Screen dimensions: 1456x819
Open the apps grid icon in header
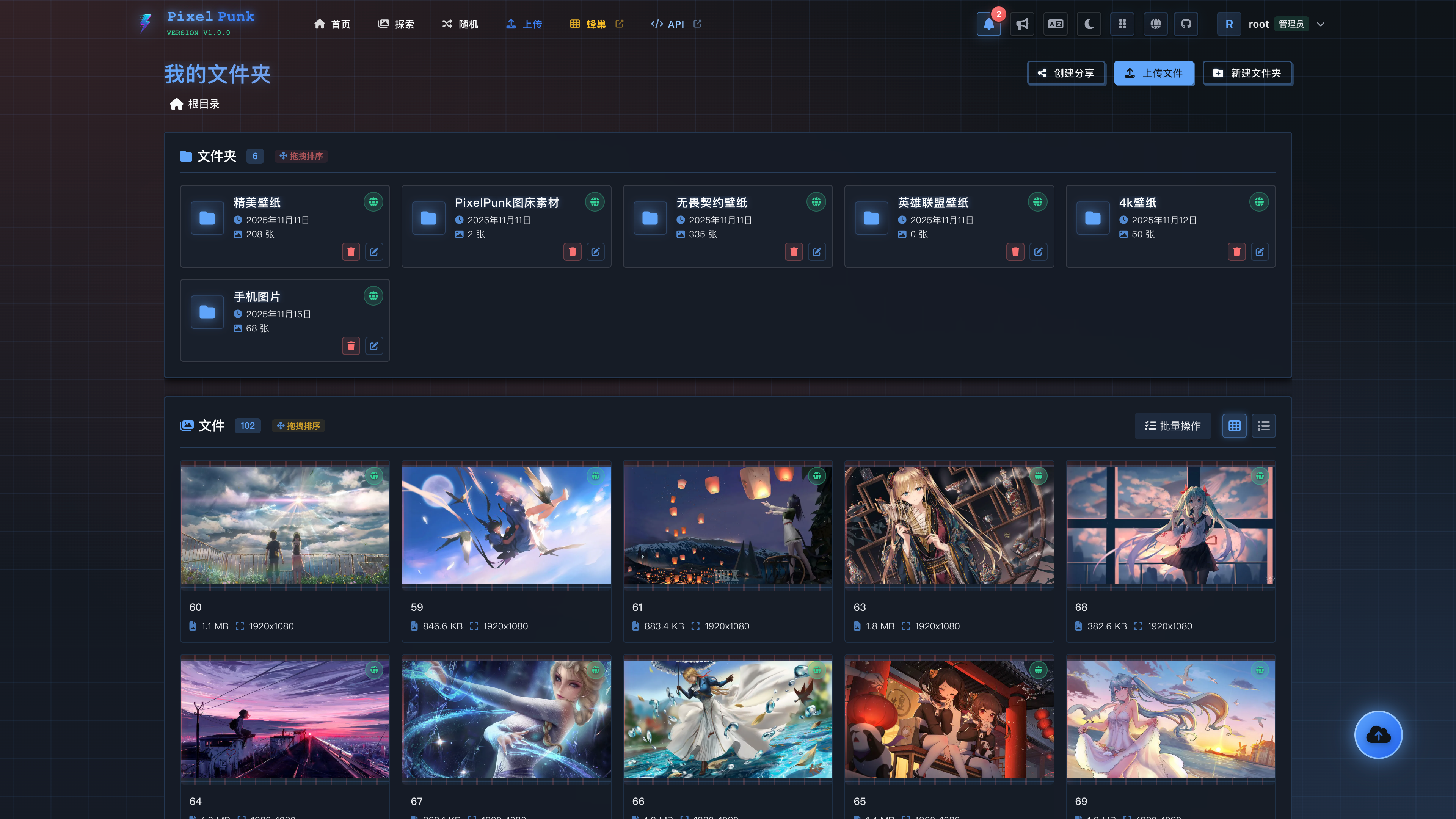1122,24
